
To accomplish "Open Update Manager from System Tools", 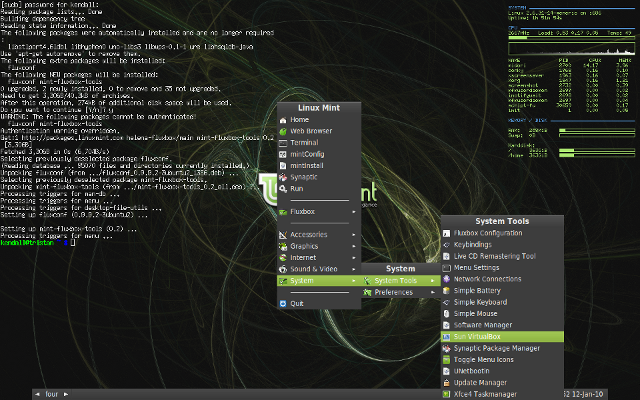I will [x=502, y=383].
